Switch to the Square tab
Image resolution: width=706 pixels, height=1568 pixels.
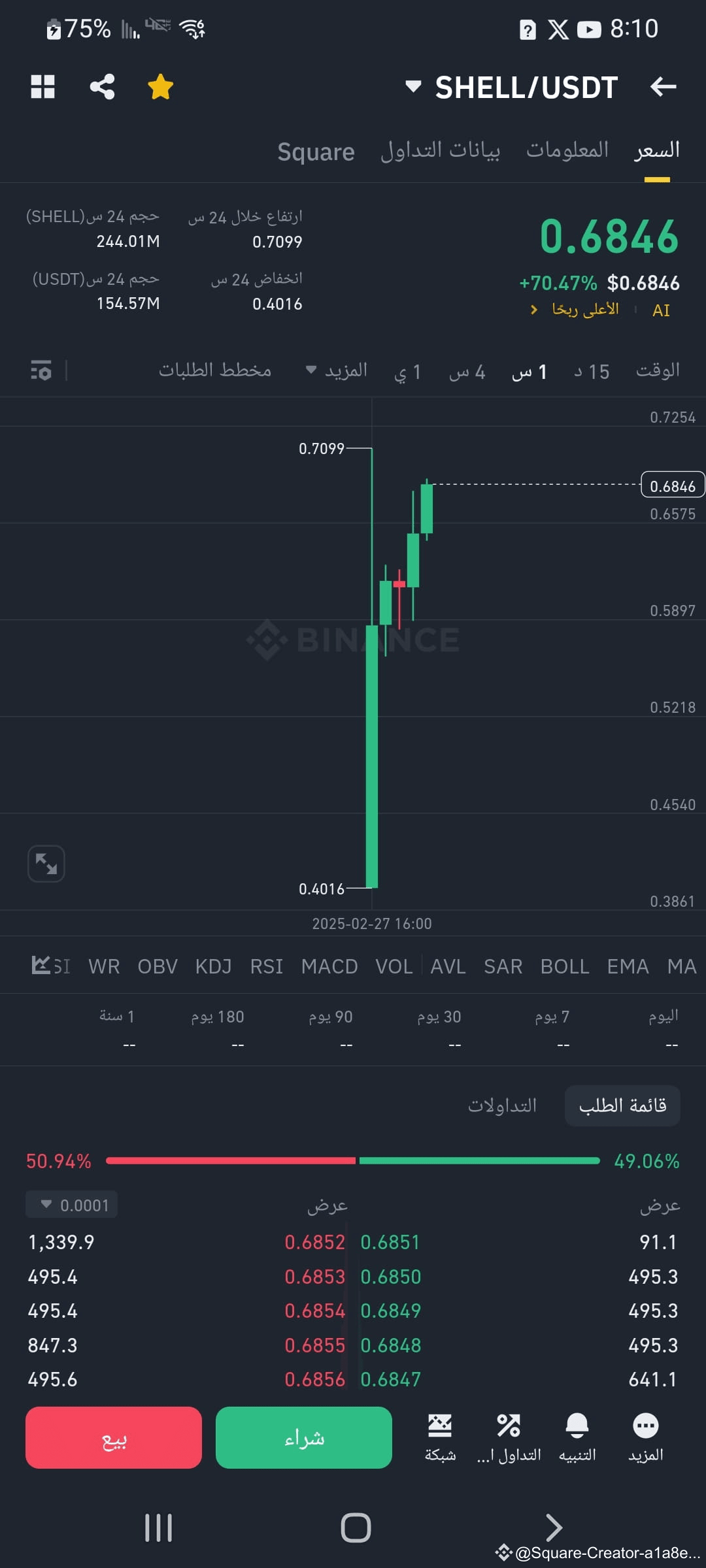316,152
